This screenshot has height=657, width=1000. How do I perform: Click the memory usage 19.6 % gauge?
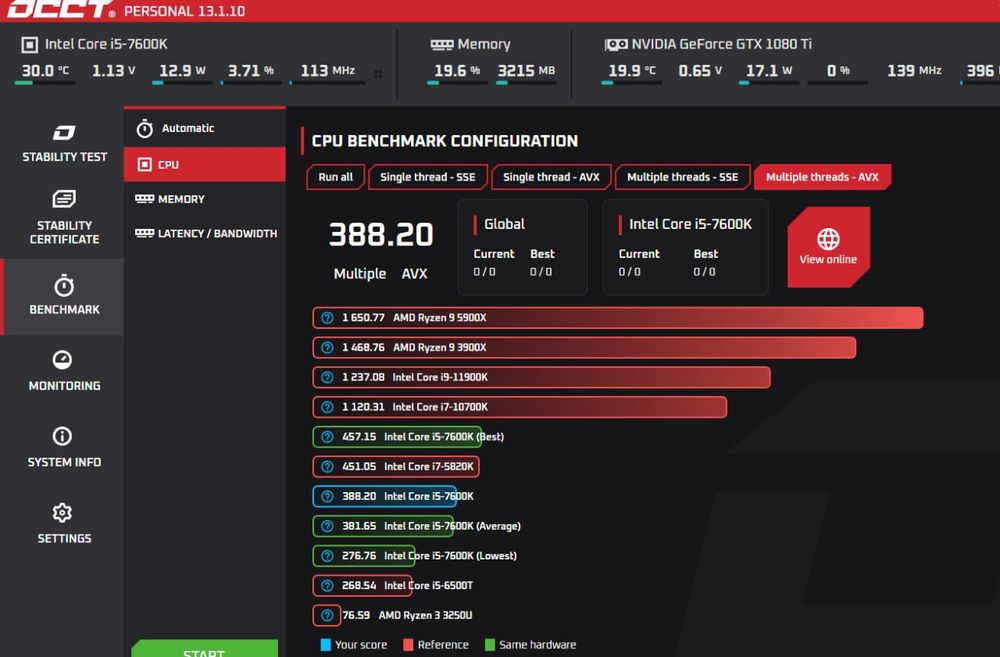457,73
